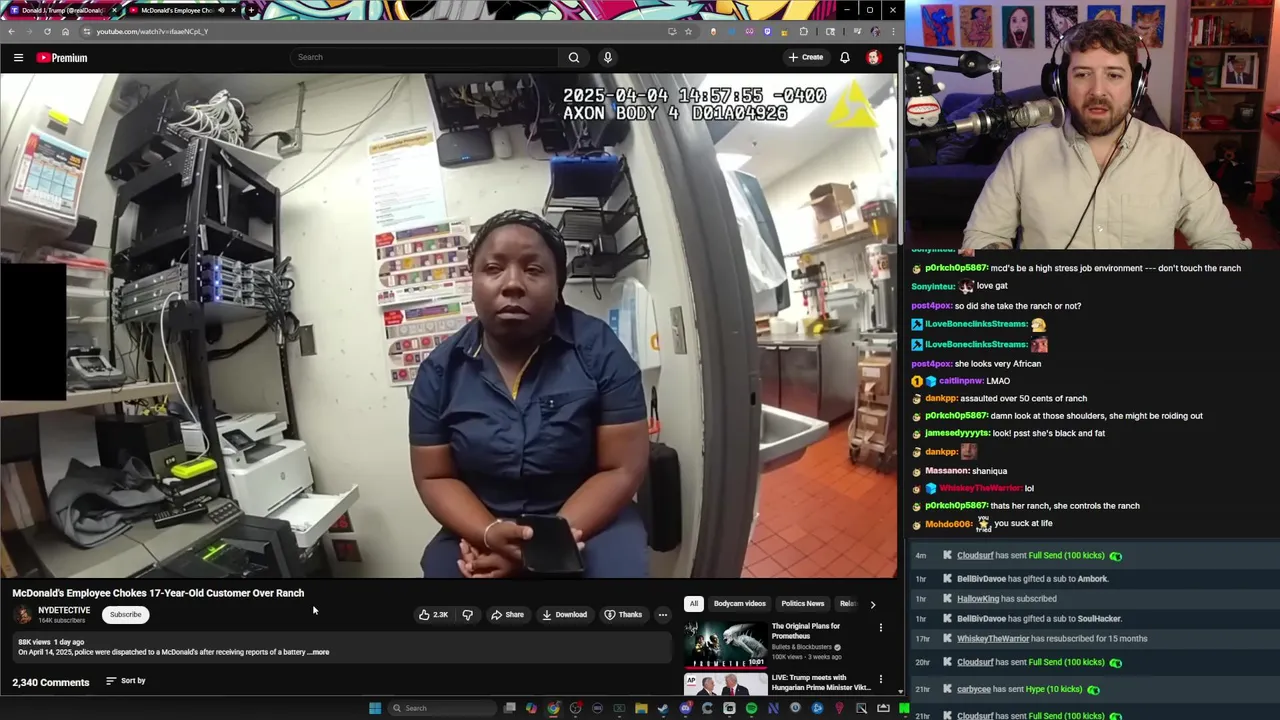Subscribe to NYDETECTIVE channel
Viewport: 1280px width, 720px height.
(x=126, y=615)
